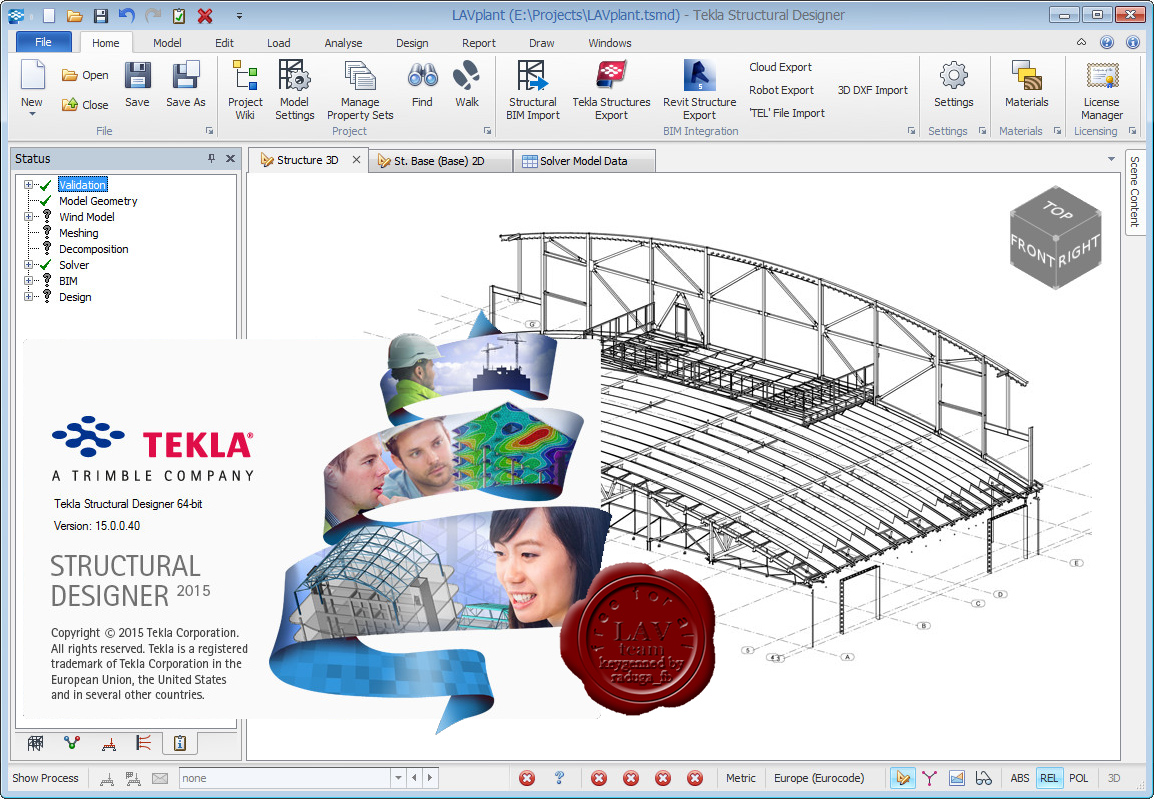Select Meshing in the Status tree
Image resolution: width=1154 pixels, height=799 pixels.
tap(79, 233)
